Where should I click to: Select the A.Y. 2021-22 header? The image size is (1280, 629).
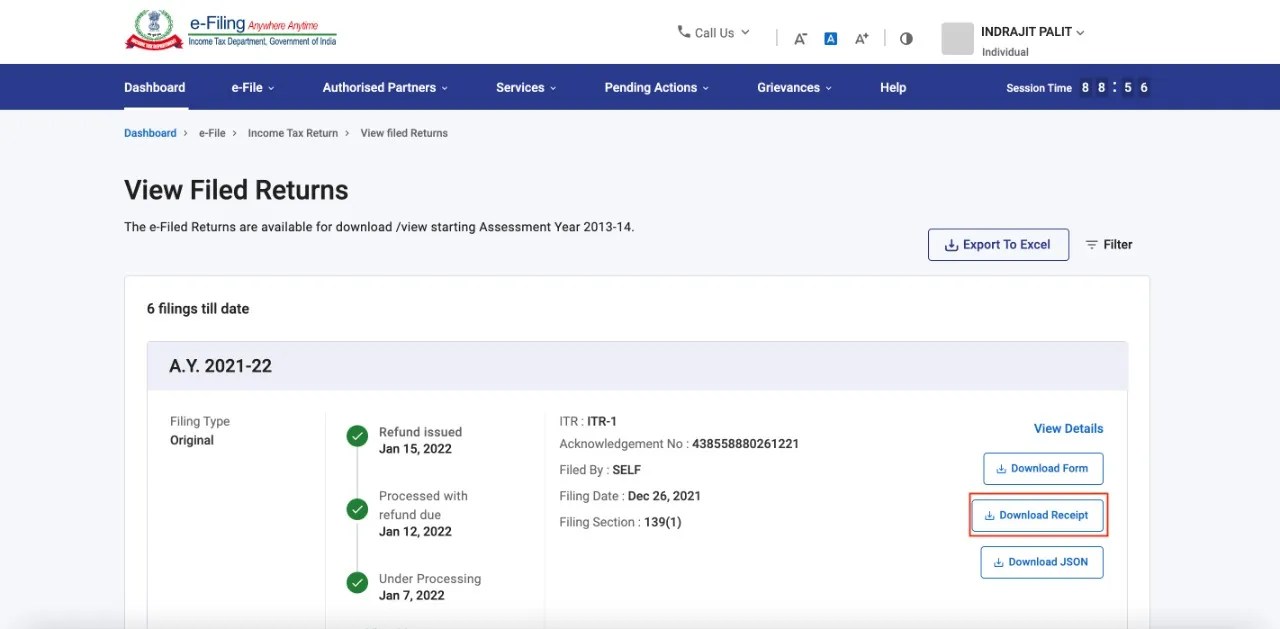pyautogui.click(x=637, y=366)
